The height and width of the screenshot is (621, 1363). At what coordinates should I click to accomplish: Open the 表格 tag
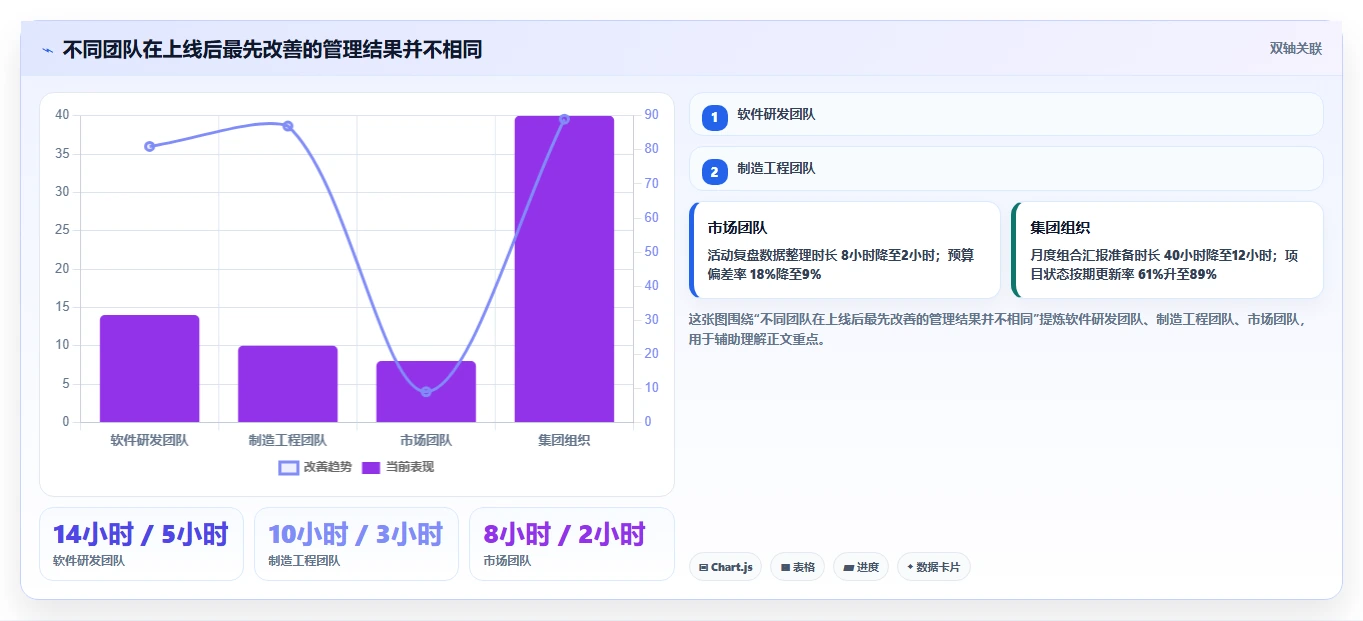tap(797, 567)
